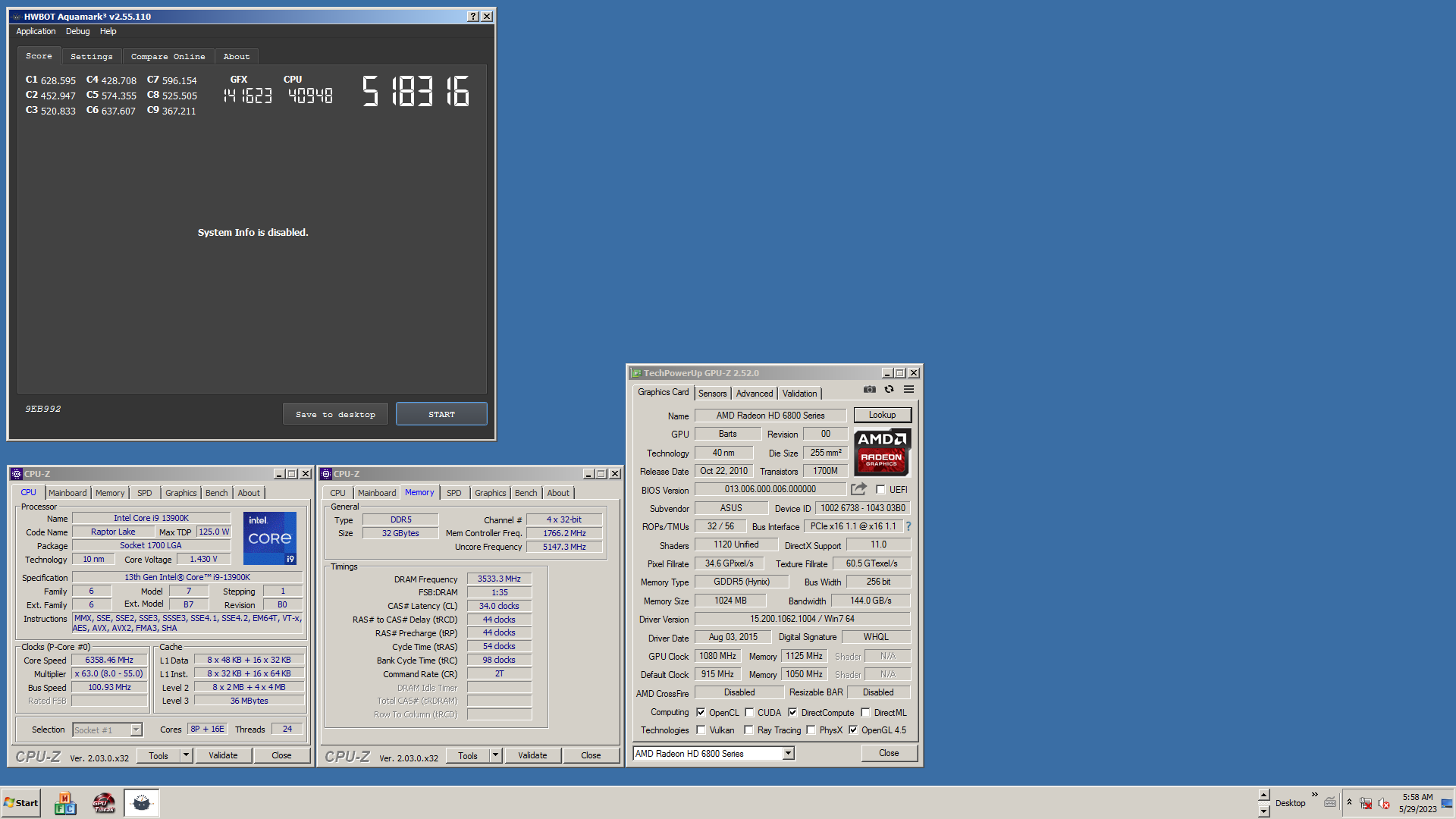Click the GPU-Z refresh icon
This screenshot has width=1456, height=819.
click(889, 390)
